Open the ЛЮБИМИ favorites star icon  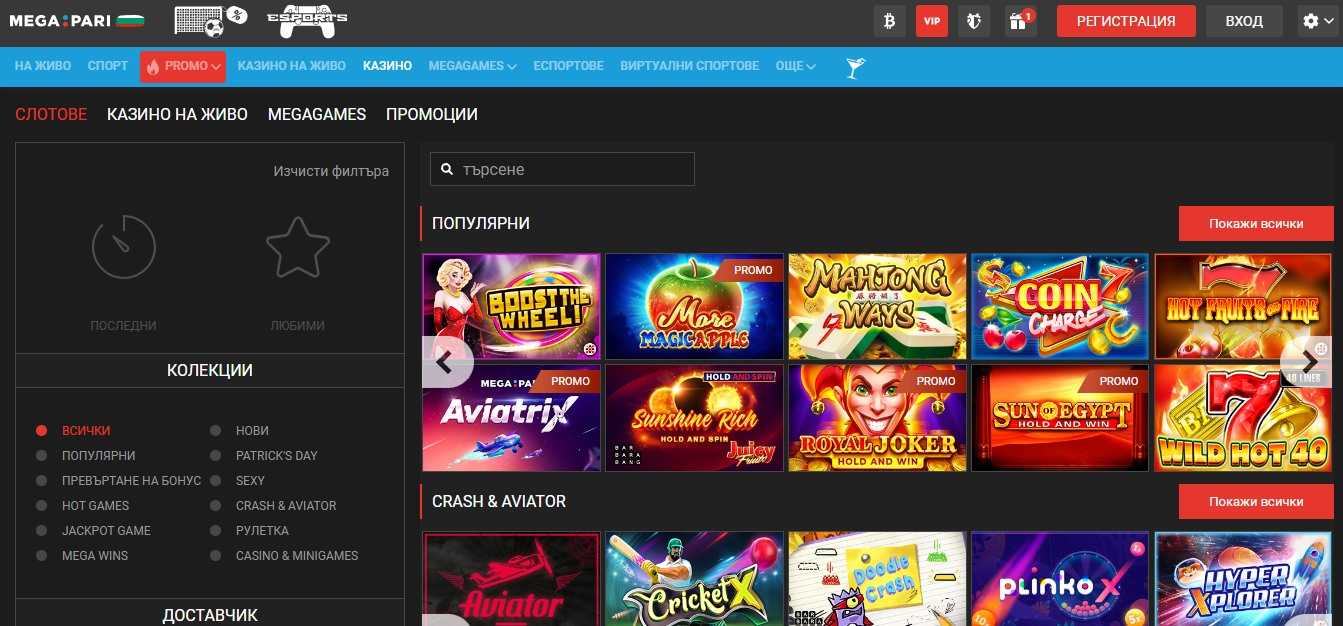298,247
